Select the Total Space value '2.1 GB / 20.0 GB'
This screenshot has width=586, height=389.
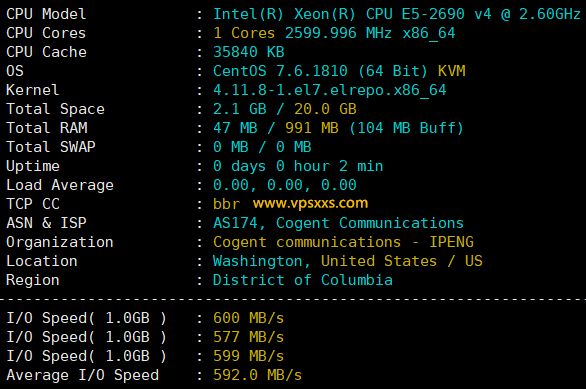coord(285,109)
